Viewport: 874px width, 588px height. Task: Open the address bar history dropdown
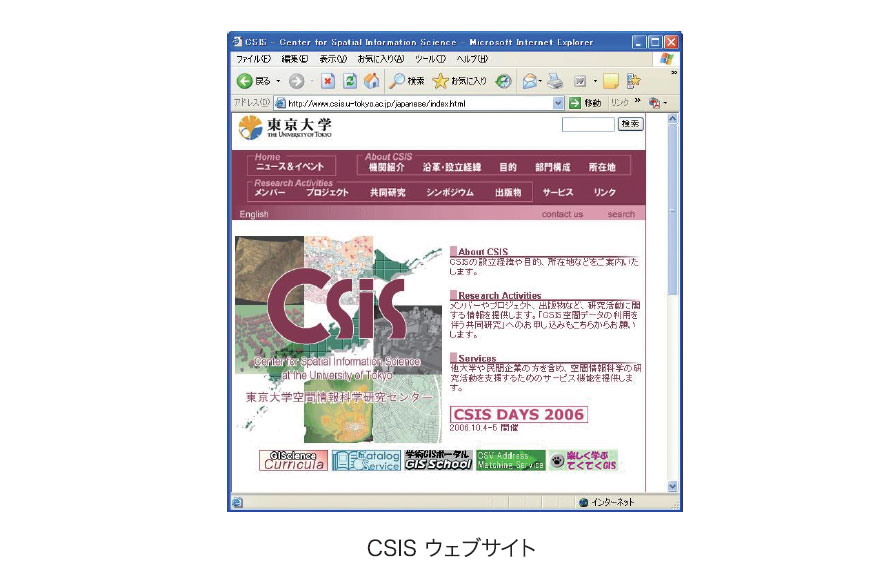coord(557,102)
